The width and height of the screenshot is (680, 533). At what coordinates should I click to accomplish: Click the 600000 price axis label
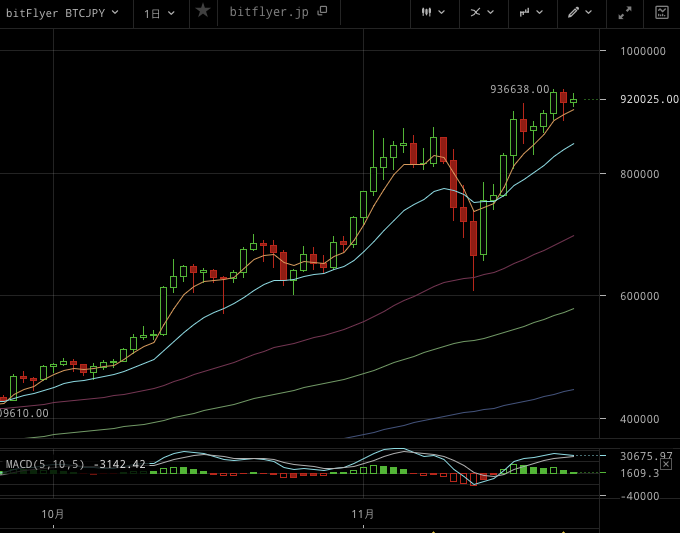640,296
